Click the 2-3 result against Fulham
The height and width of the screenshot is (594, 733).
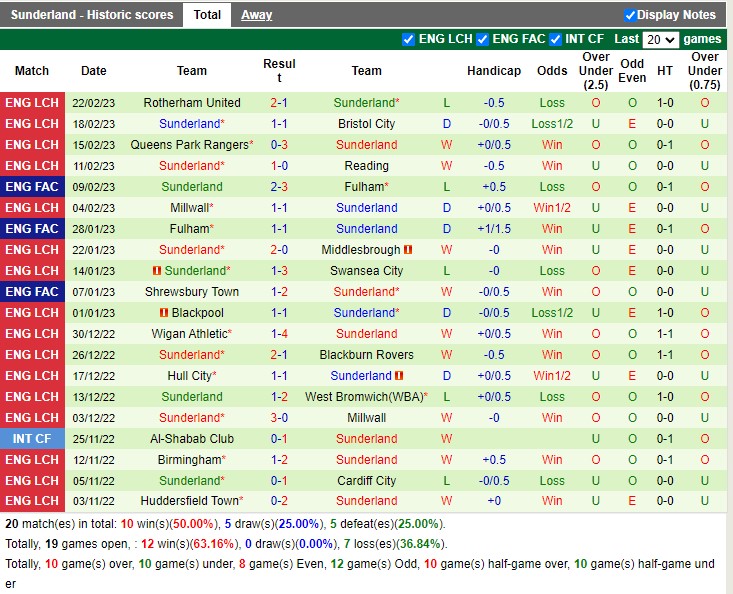coord(279,187)
